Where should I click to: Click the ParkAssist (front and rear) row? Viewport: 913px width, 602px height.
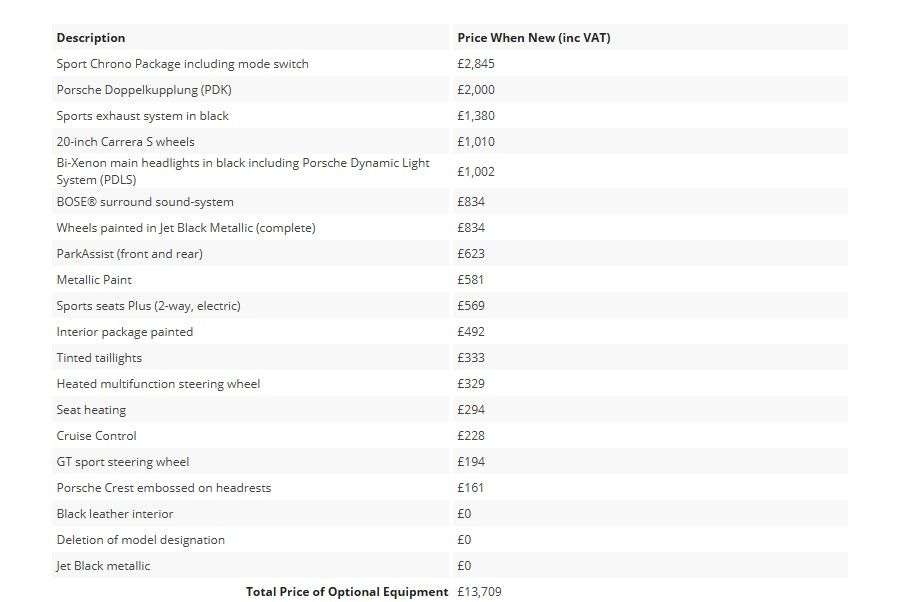pos(129,254)
